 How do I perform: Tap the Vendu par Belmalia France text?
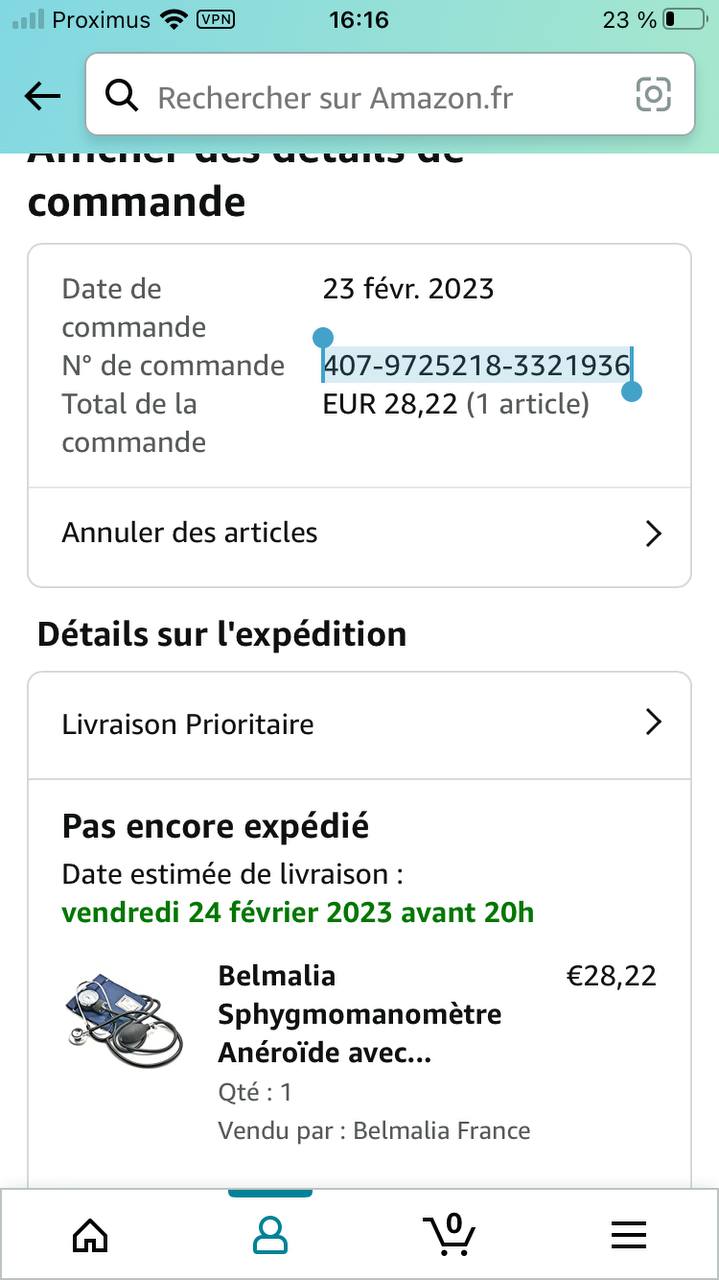tap(374, 1131)
